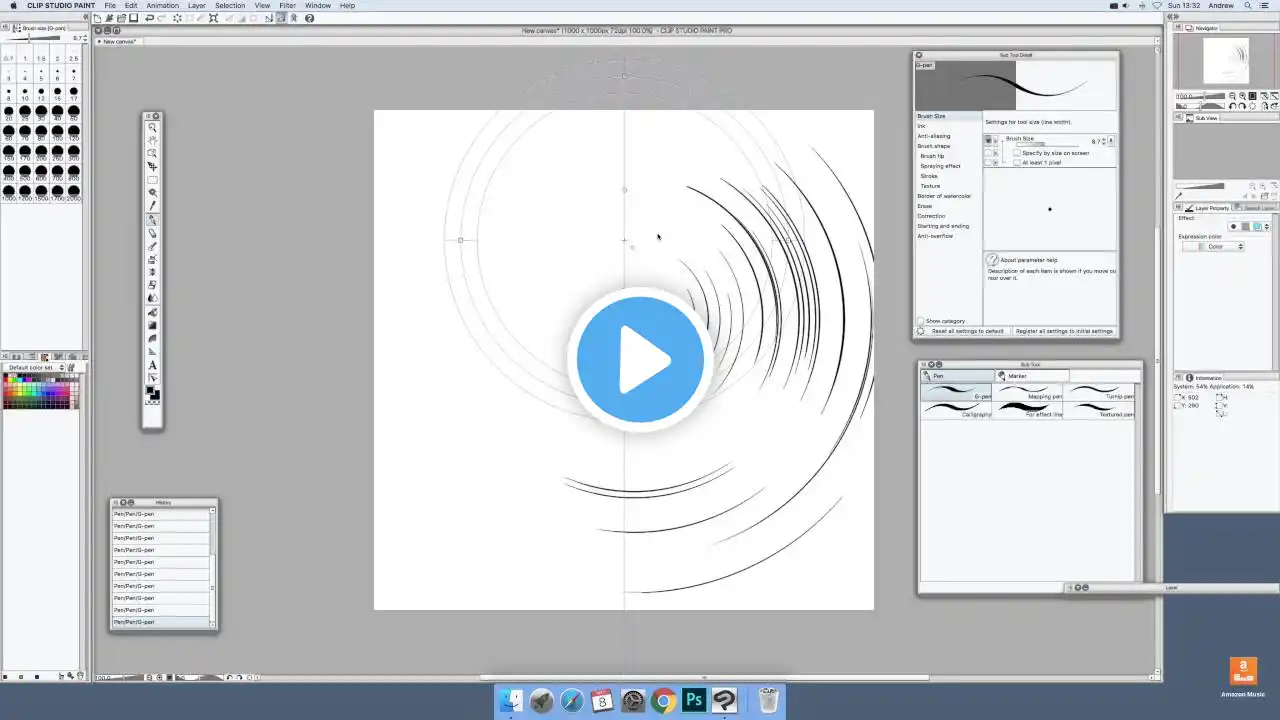Viewport: 1280px width, 720px height.
Task: Open Photoshop from the Dock
Action: pyautogui.click(x=694, y=700)
